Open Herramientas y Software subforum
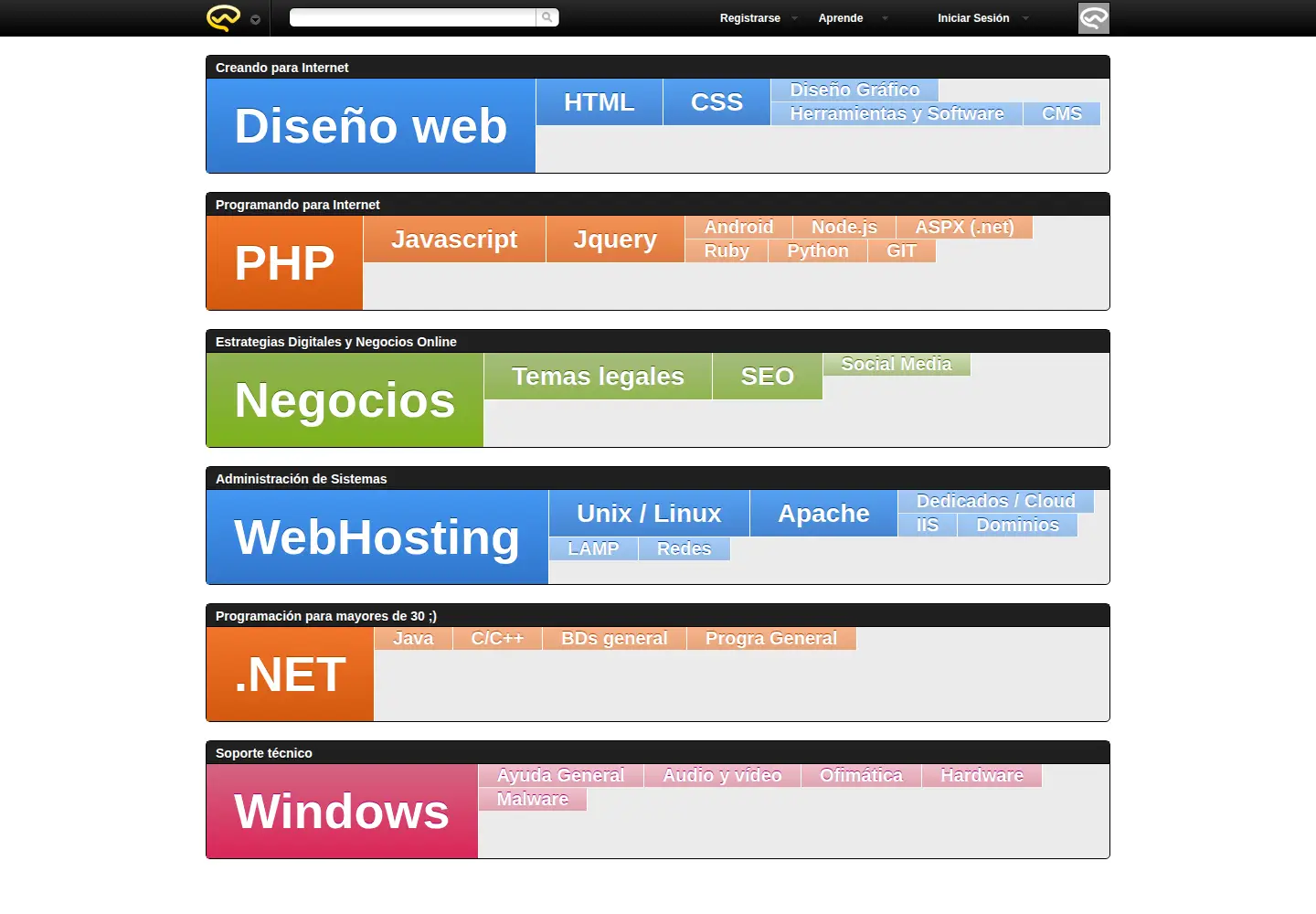 click(x=897, y=113)
